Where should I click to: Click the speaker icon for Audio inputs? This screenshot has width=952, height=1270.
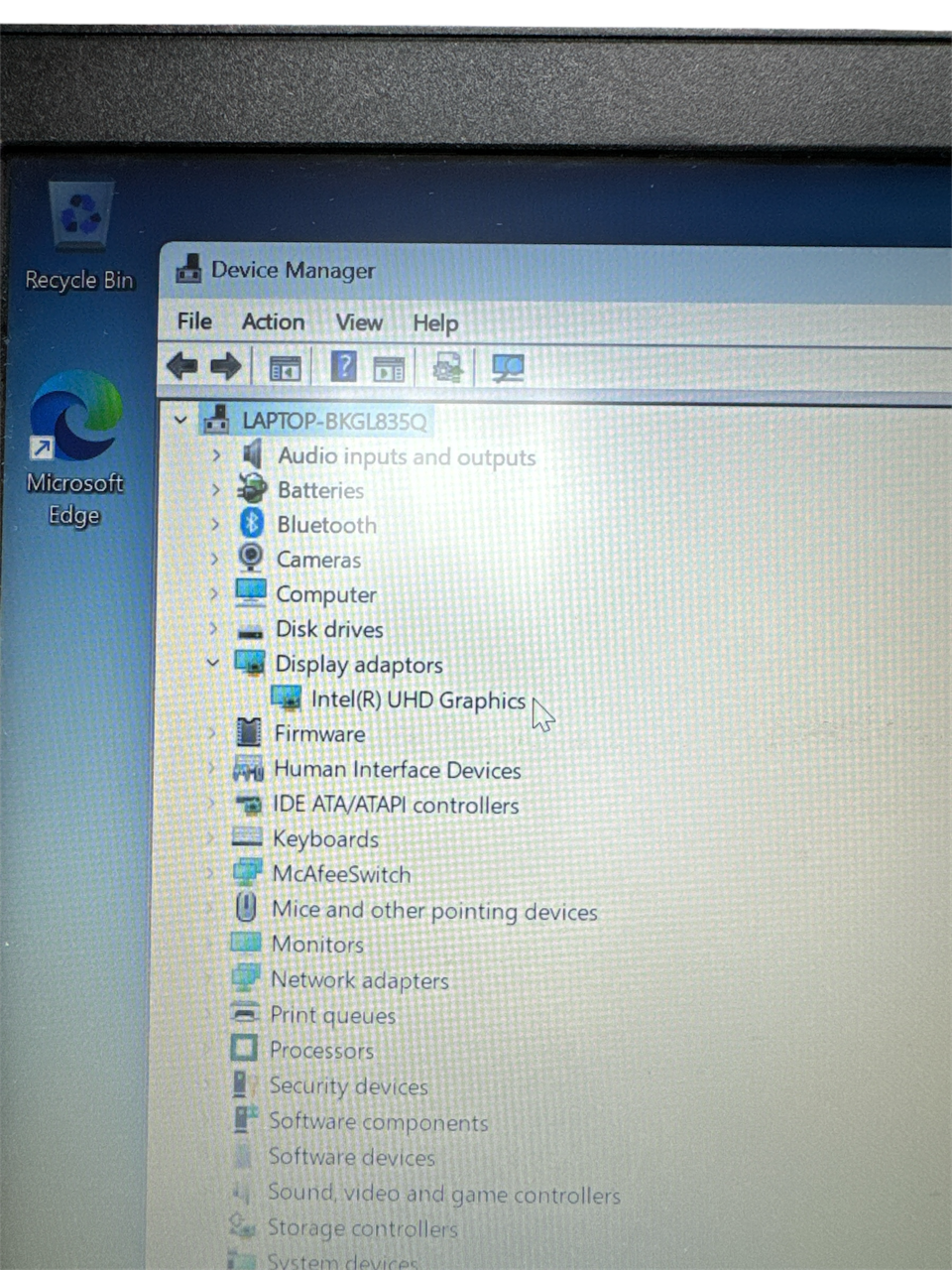pos(252,455)
